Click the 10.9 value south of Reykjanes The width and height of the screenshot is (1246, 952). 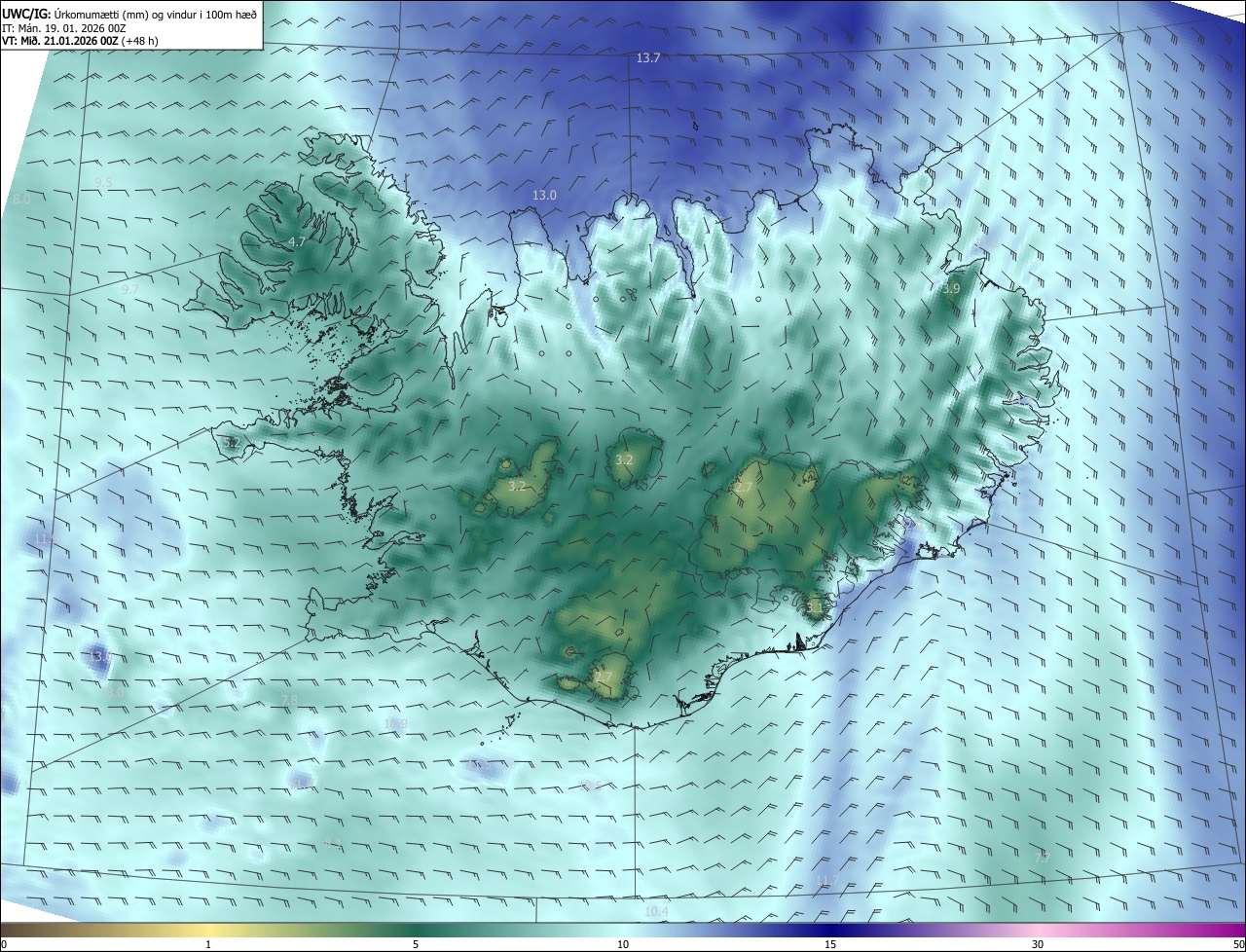click(395, 724)
